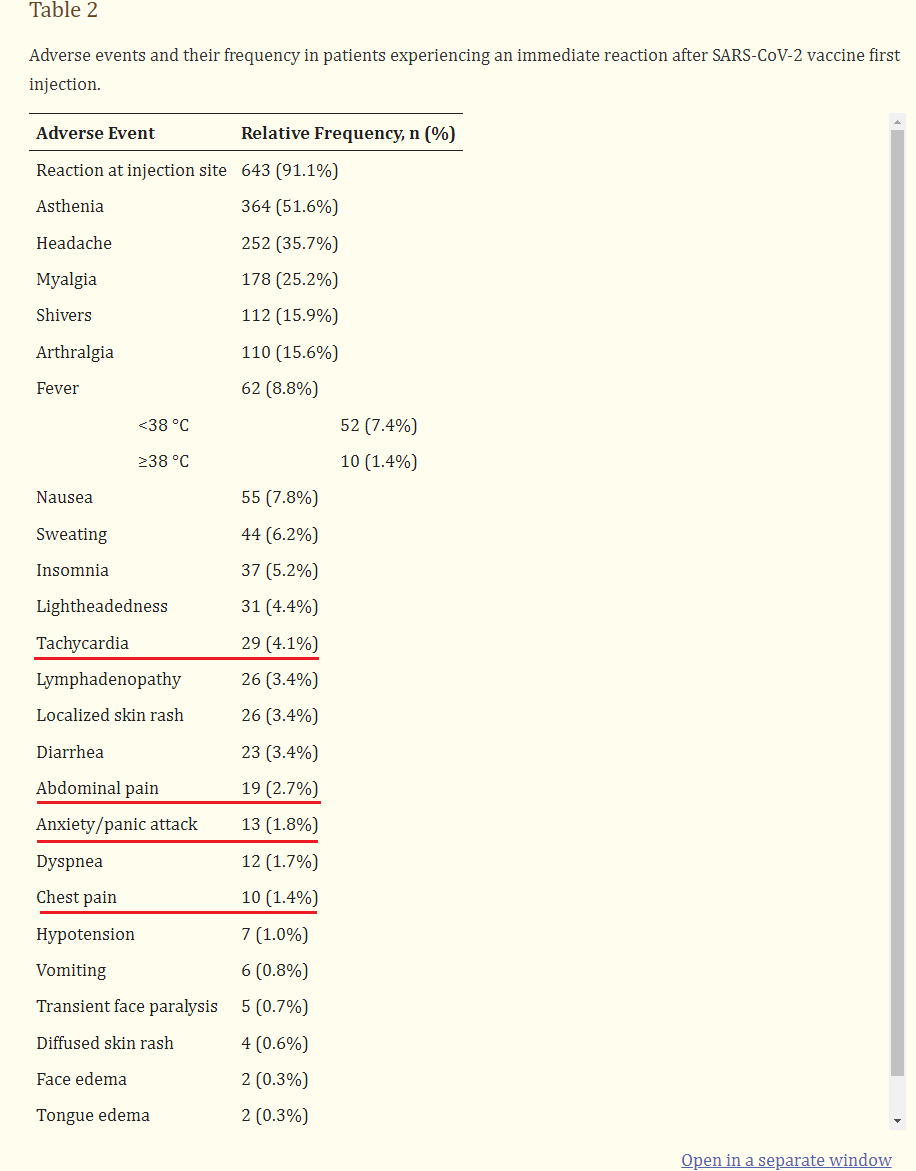
Task: Select the value '7 (1.0%)'
Action: click(275, 934)
